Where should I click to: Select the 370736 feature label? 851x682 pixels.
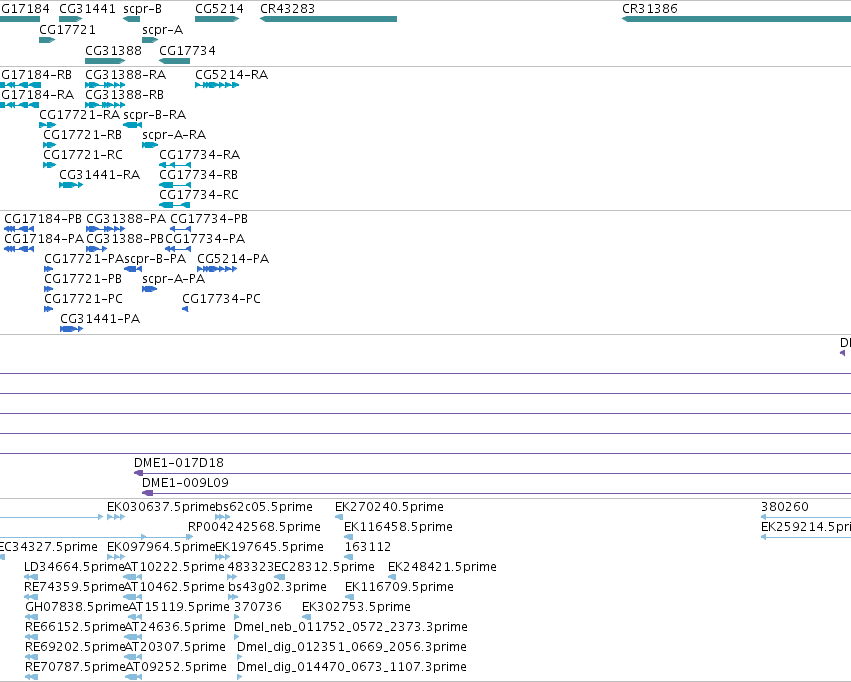tap(258, 607)
